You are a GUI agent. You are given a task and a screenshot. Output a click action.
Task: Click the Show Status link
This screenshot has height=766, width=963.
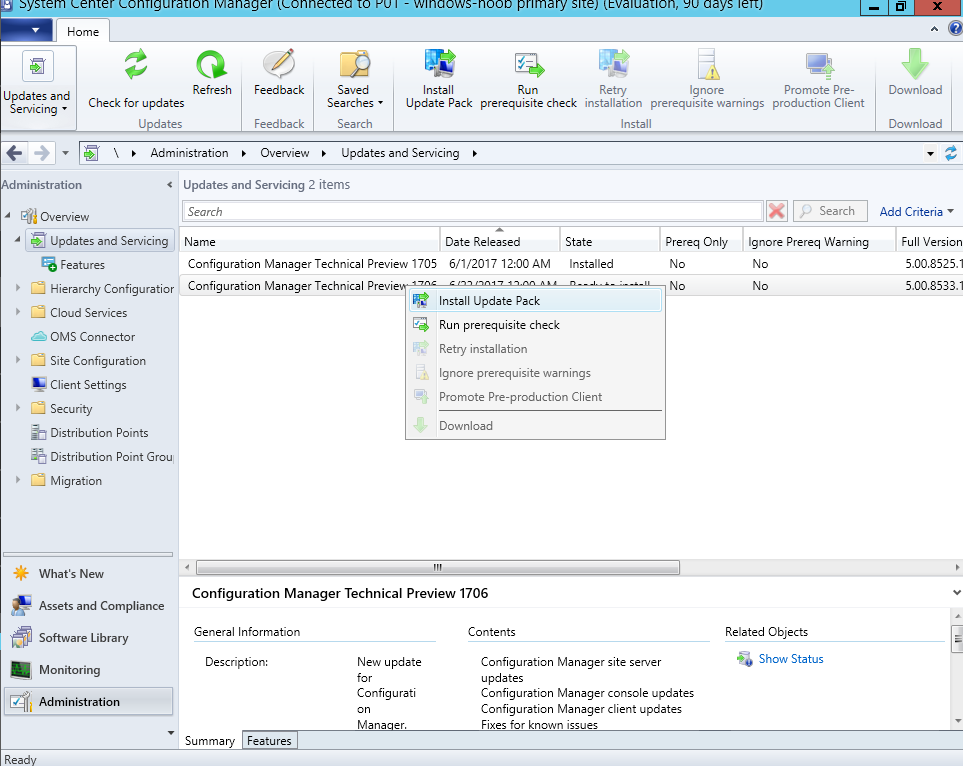(x=790, y=659)
